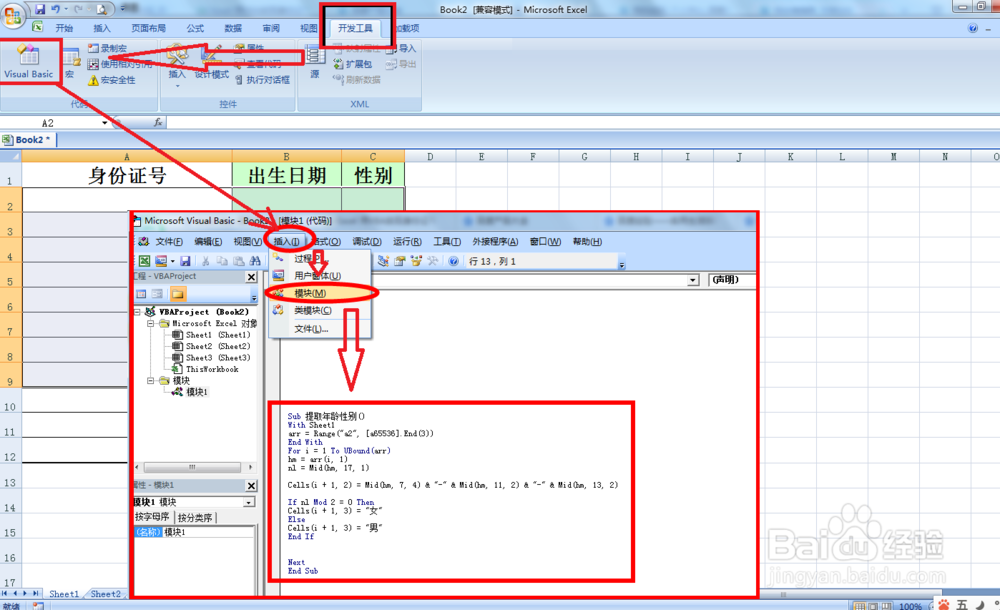Open the Visual Basic editor button
Viewport: 1000px width, 610px height.
pyautogui.click(x=29, y=61)
